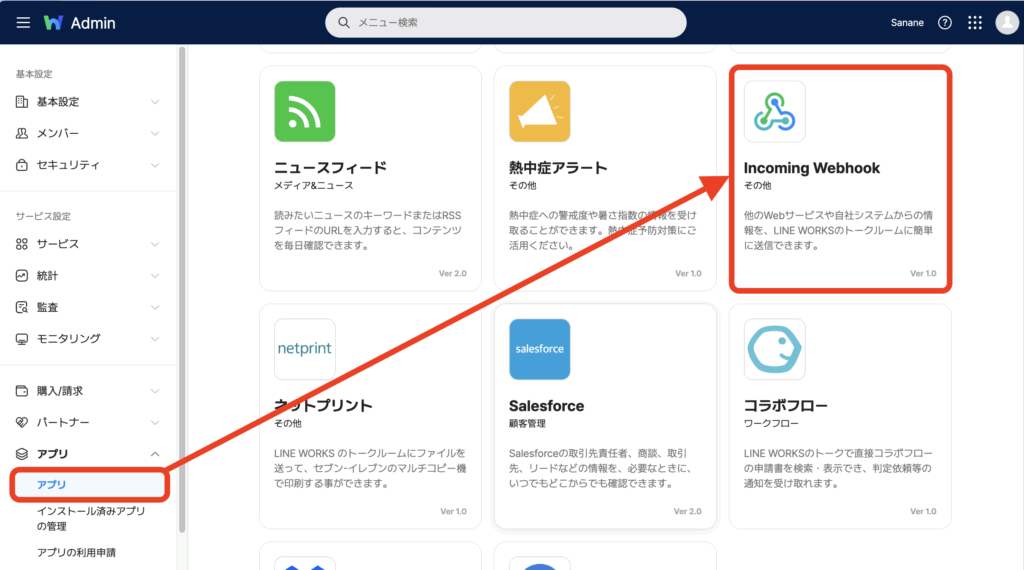Expand the 監査 menu chevron

pyautogui.click(x=155, y=307)
